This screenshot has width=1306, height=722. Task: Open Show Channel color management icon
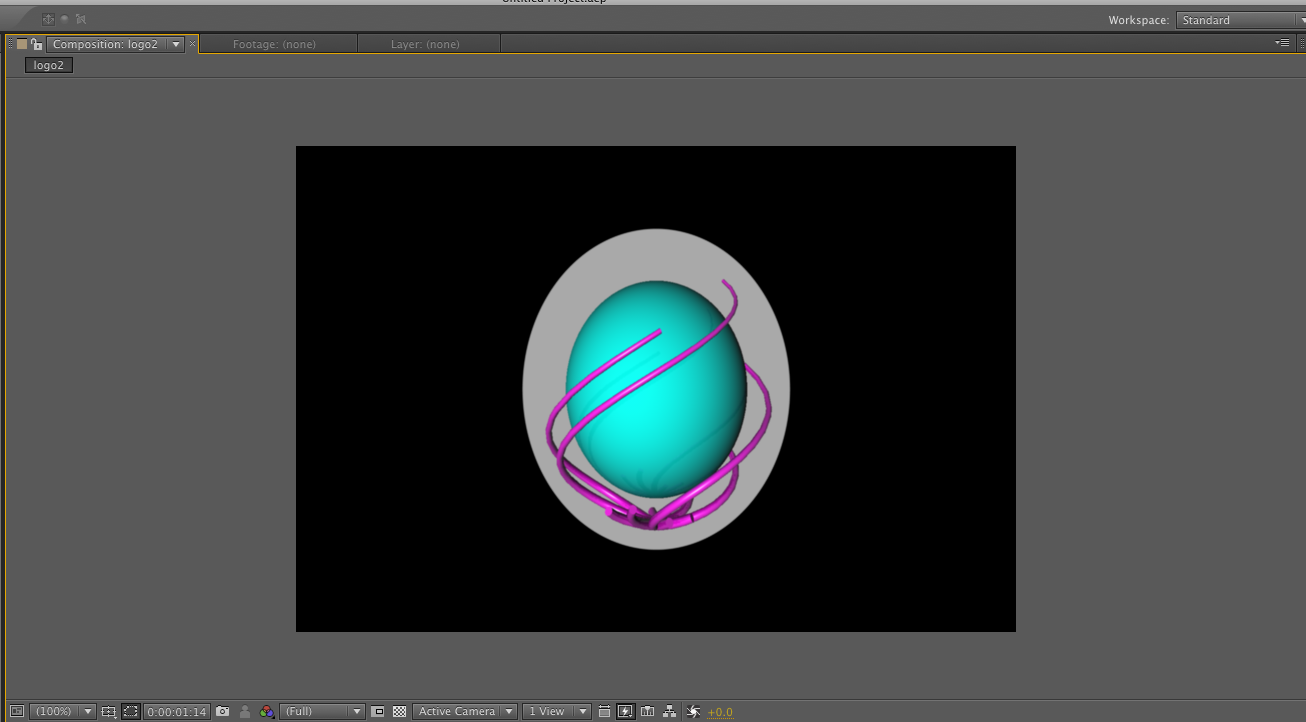click(x=267, y=711)
